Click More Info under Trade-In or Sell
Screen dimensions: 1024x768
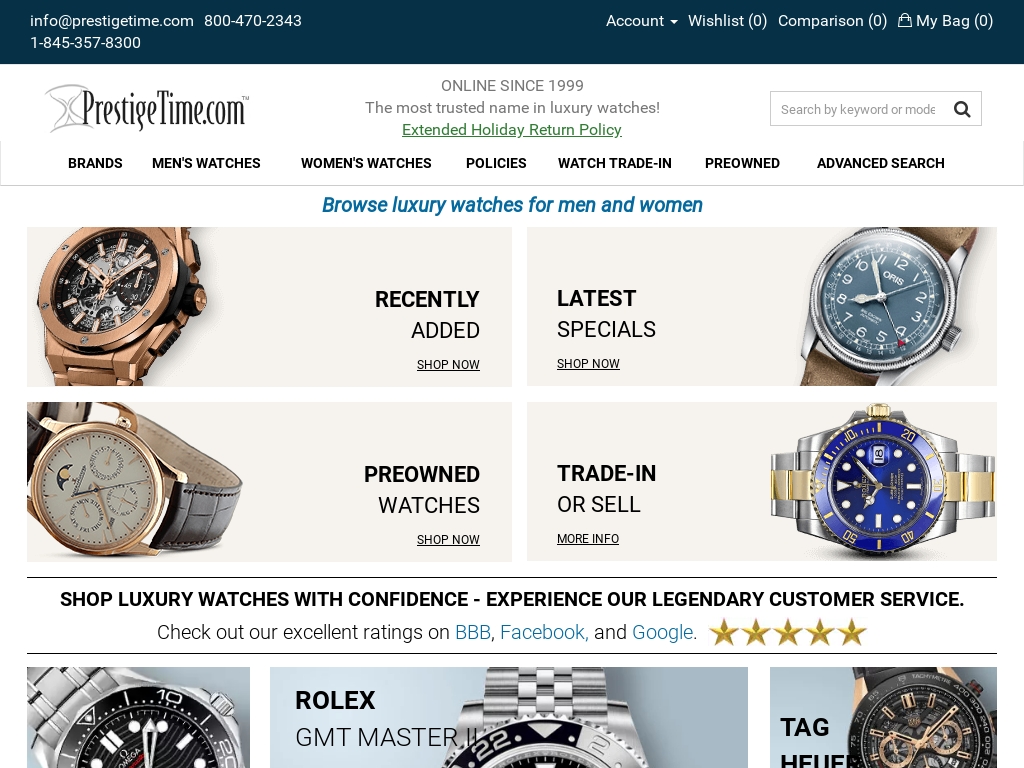(x=588, y=539)
